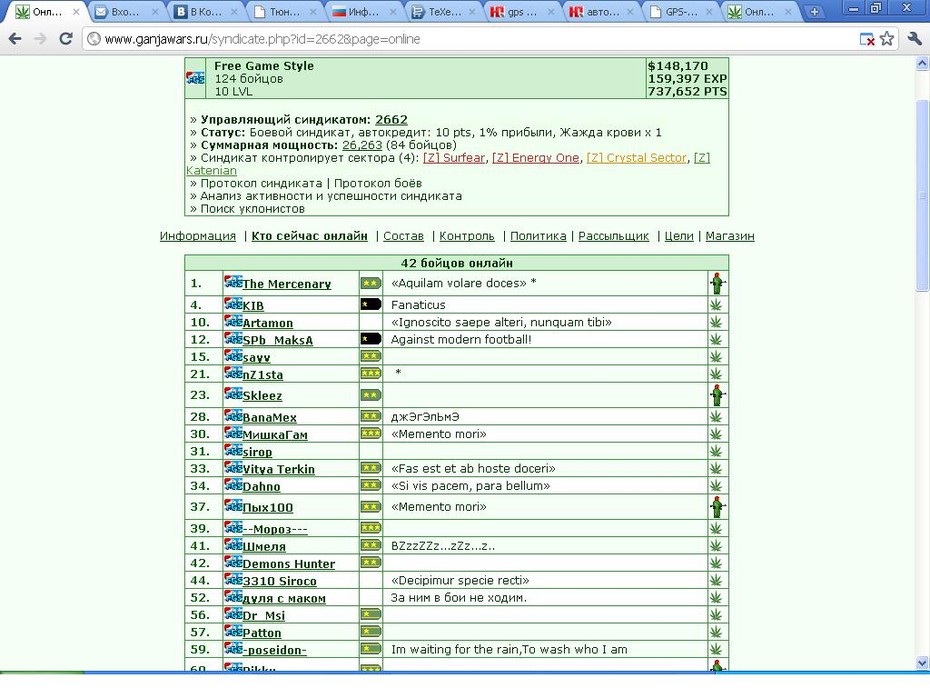Image resolution: width=930 pixels, height=698 pixels.
Task: Open the Chrome wrench settings menu
Action: point(913,39)
